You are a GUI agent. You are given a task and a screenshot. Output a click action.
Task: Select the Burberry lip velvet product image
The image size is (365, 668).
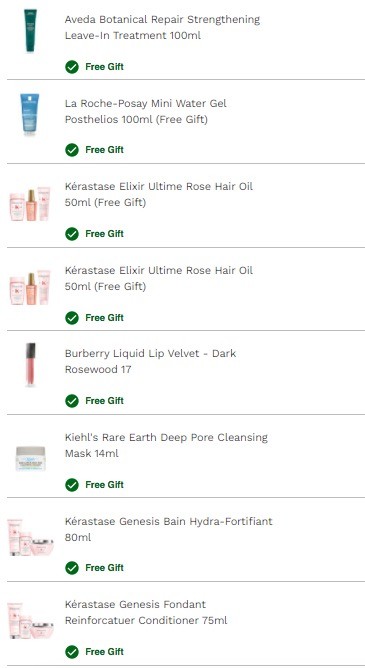(x=30, y=365)
